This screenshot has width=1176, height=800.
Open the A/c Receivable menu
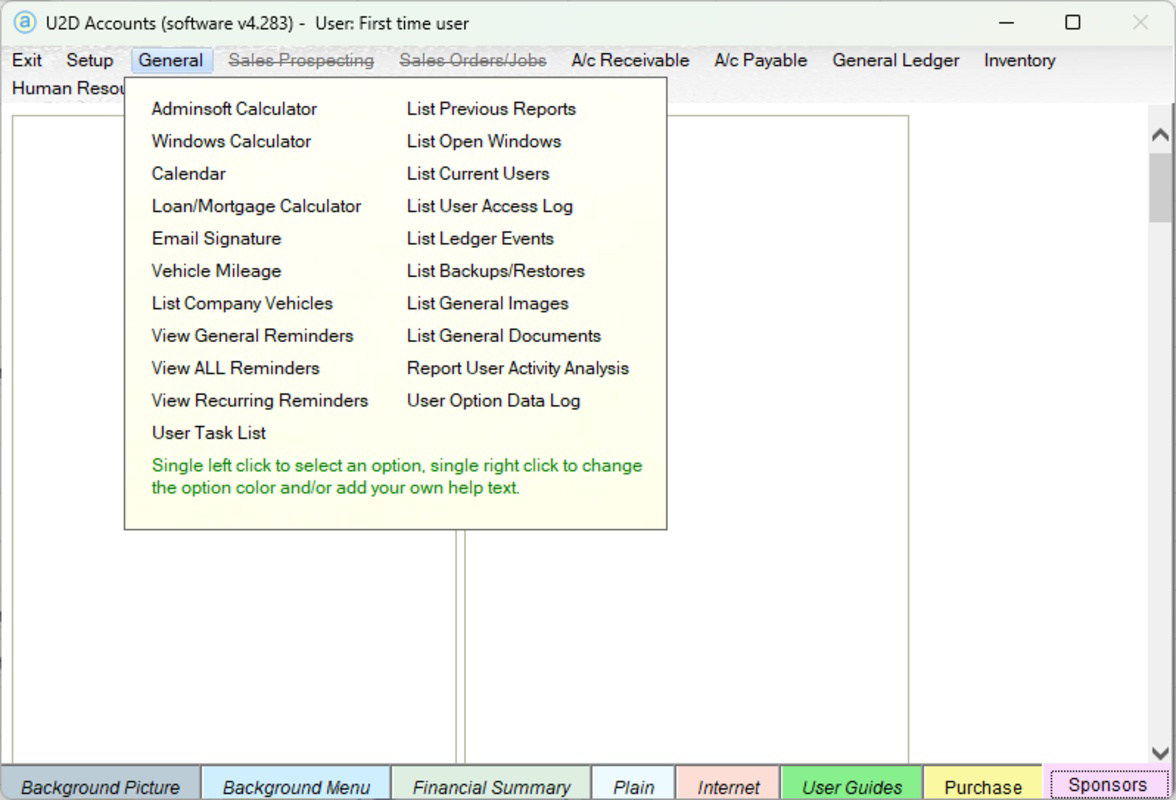[x=630, y=60]
